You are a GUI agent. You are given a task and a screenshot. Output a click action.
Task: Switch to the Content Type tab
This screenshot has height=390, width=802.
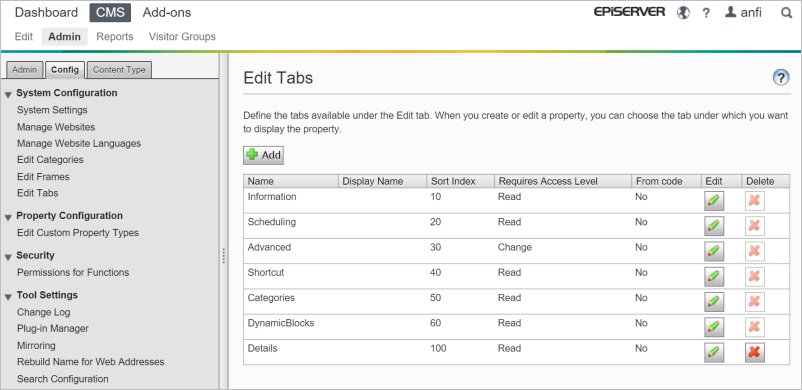pyautogui.click(x=119, y=70)
